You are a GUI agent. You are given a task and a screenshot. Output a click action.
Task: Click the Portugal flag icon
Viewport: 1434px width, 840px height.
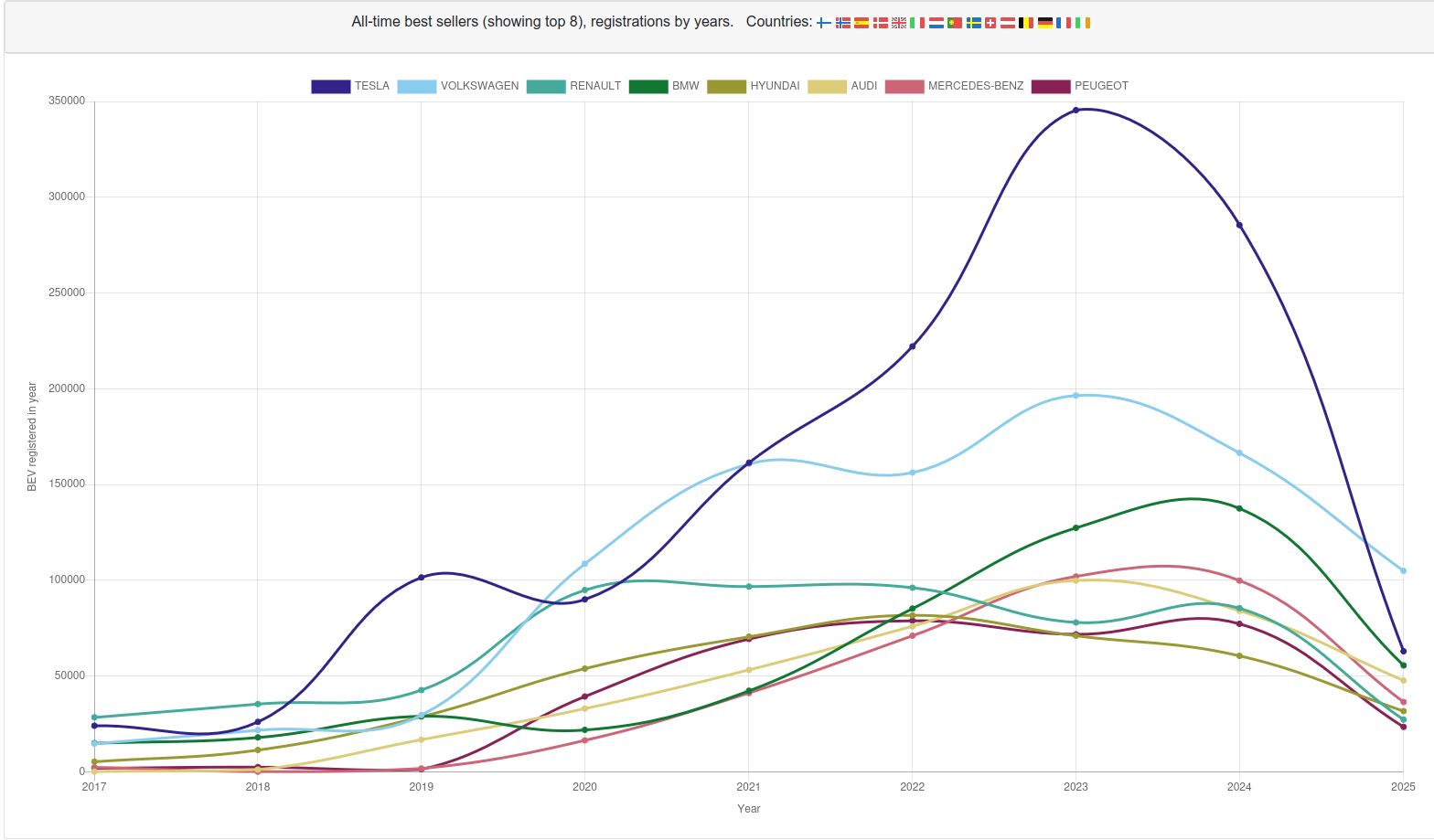[955, 23]
